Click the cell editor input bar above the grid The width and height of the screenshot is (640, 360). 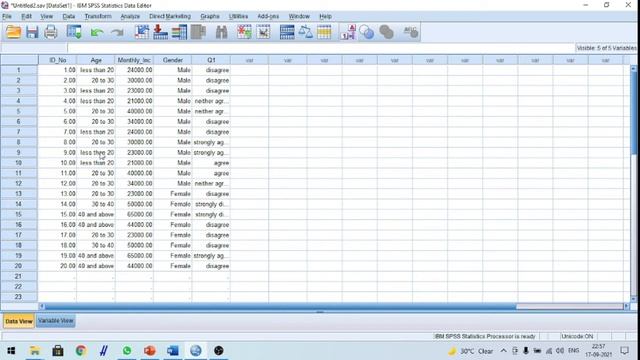point(320,48)
